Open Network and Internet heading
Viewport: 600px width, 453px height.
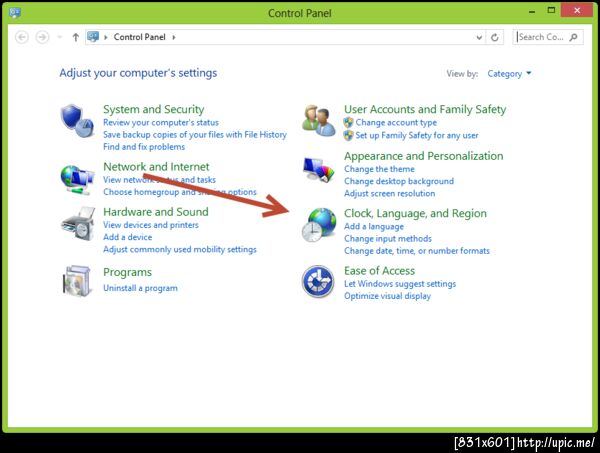157,167
